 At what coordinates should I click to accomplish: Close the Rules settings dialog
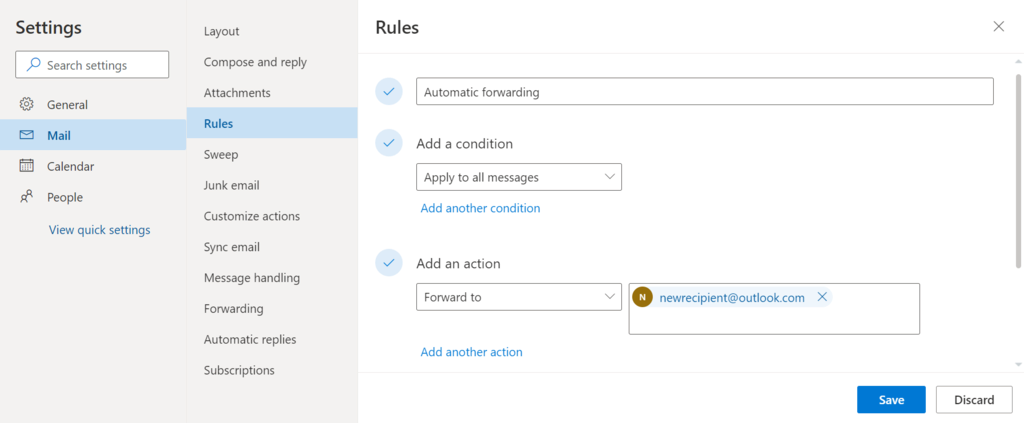(x=998, y=27)
